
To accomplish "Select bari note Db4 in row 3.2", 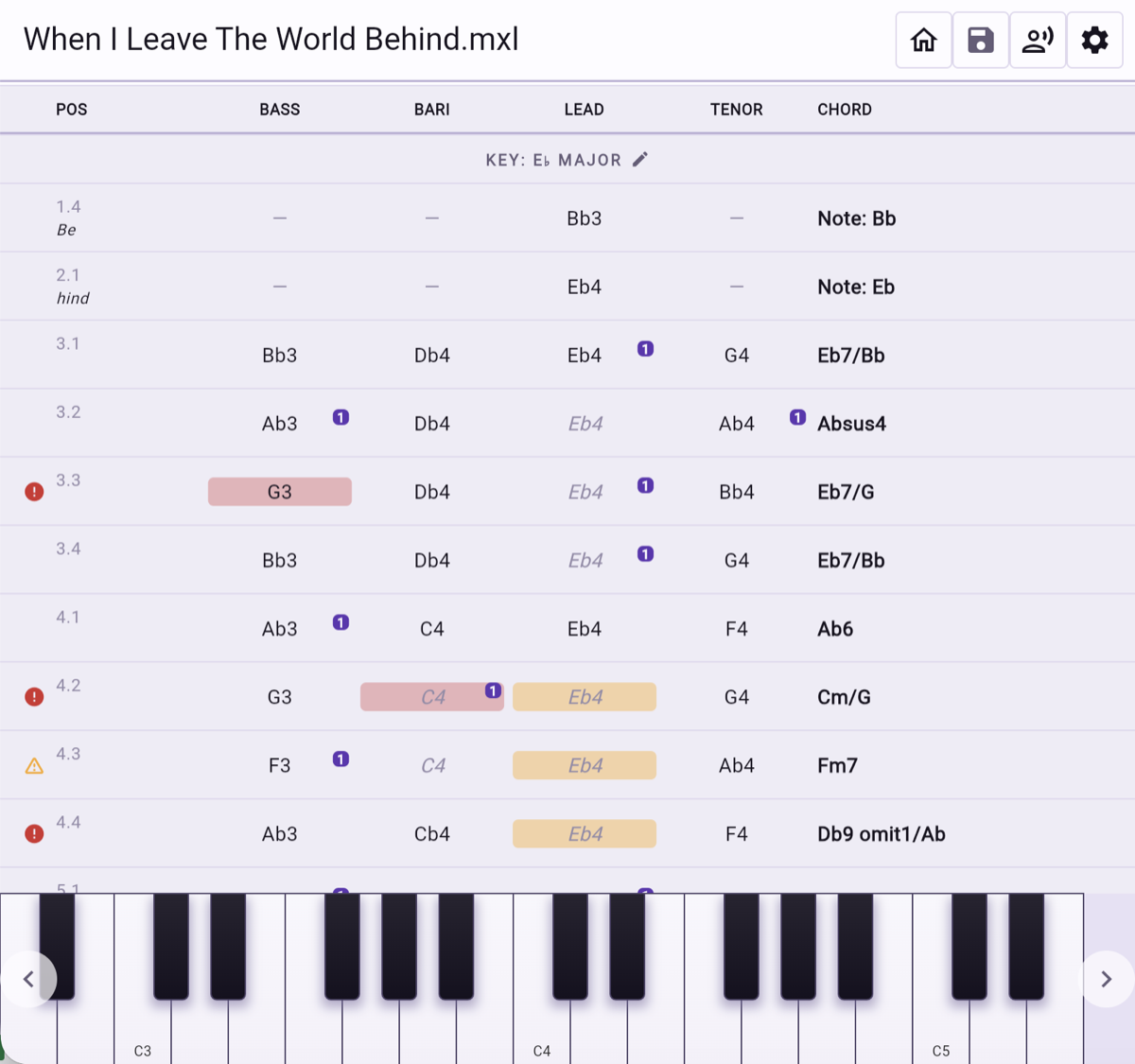I will click(432, 424).
